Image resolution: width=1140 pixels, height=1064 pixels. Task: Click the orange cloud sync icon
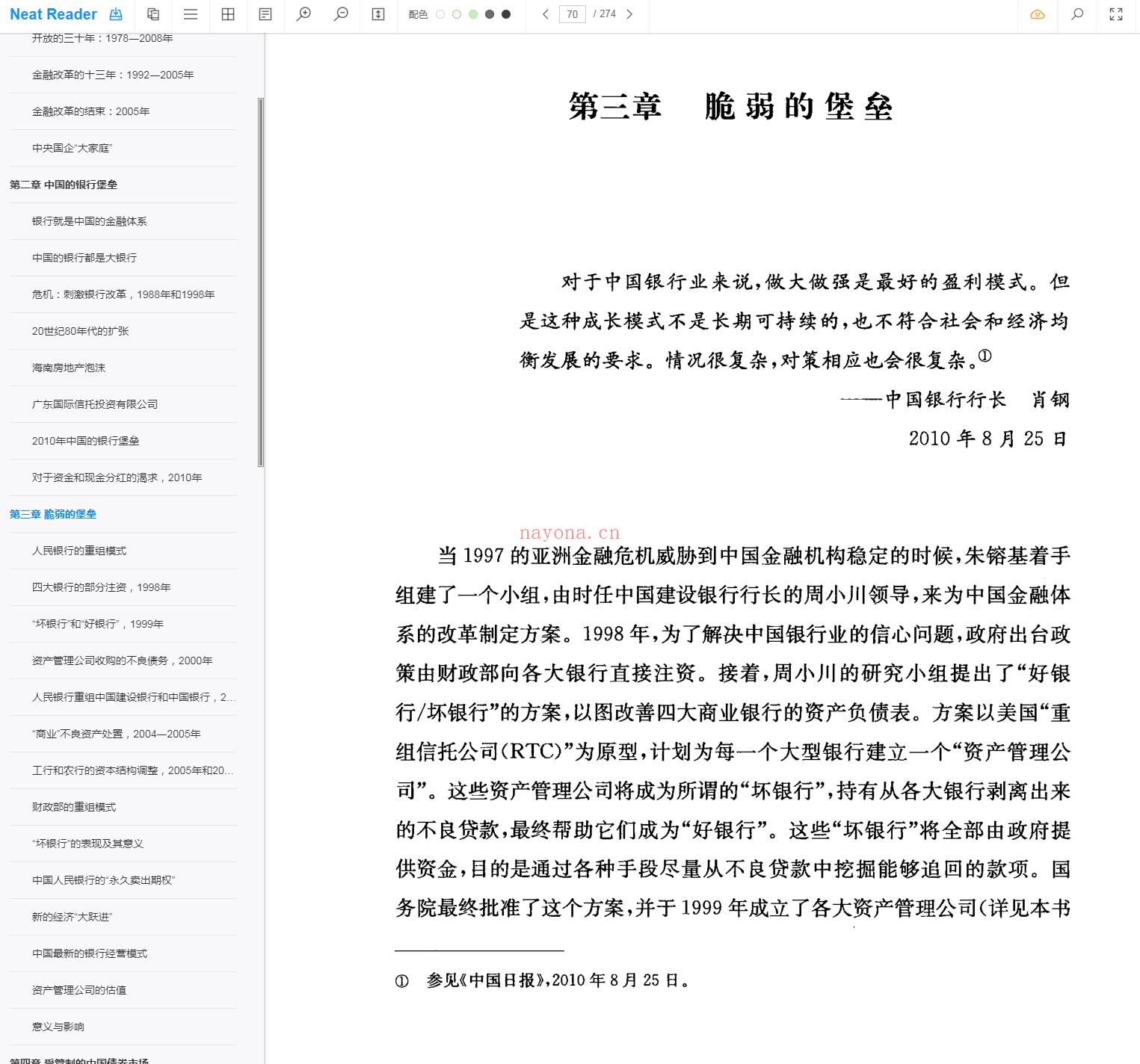pos(1038,14)
